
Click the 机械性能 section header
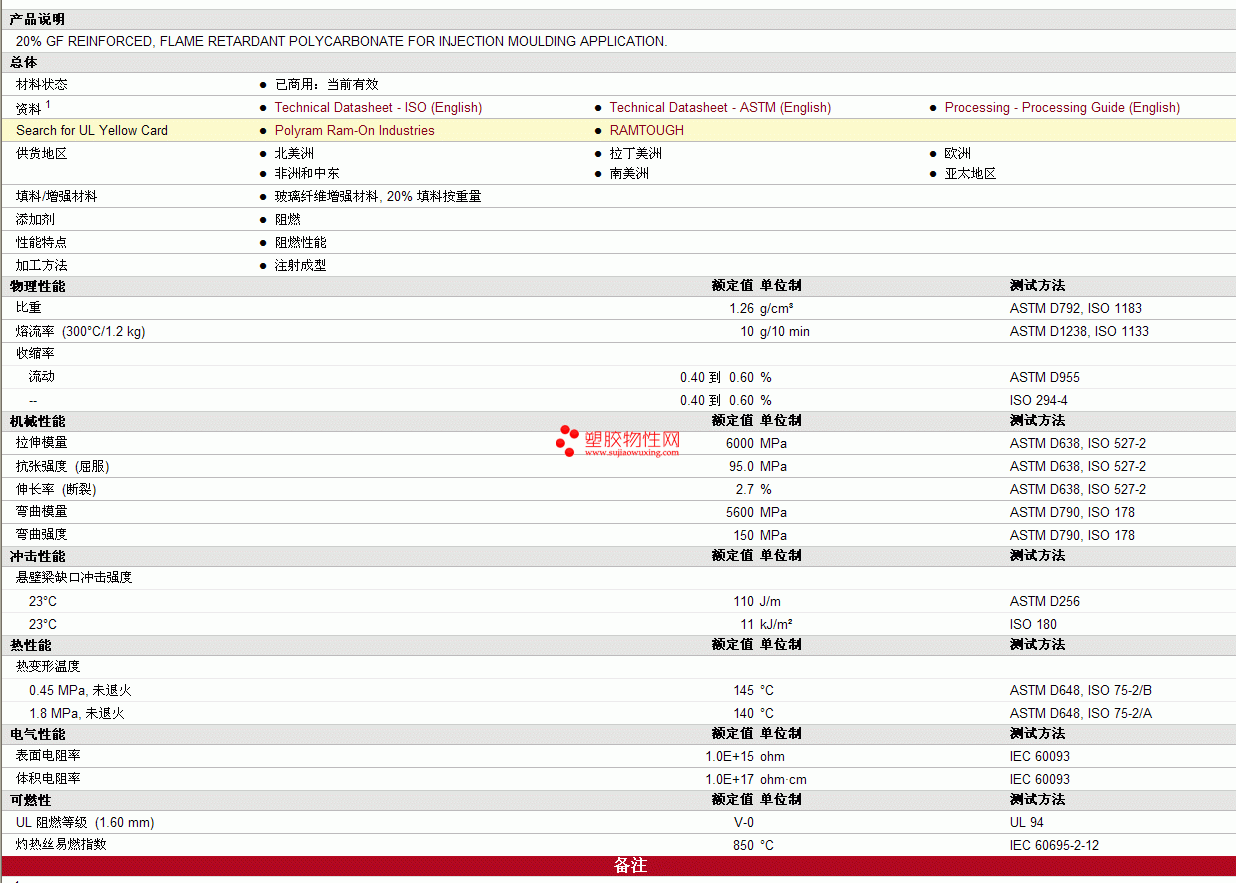(37, 421)
